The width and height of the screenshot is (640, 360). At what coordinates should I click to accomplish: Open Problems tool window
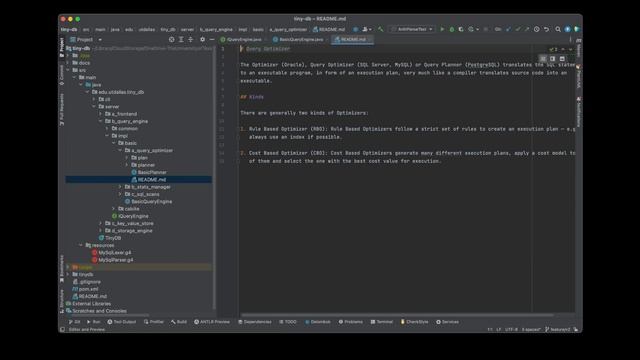point(351,322)
